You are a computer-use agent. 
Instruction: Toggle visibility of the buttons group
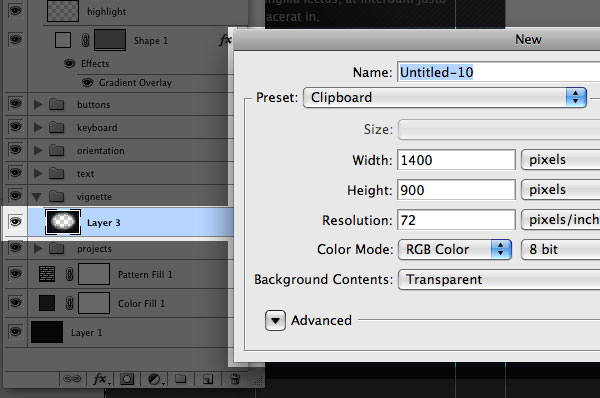coord(15,104)
